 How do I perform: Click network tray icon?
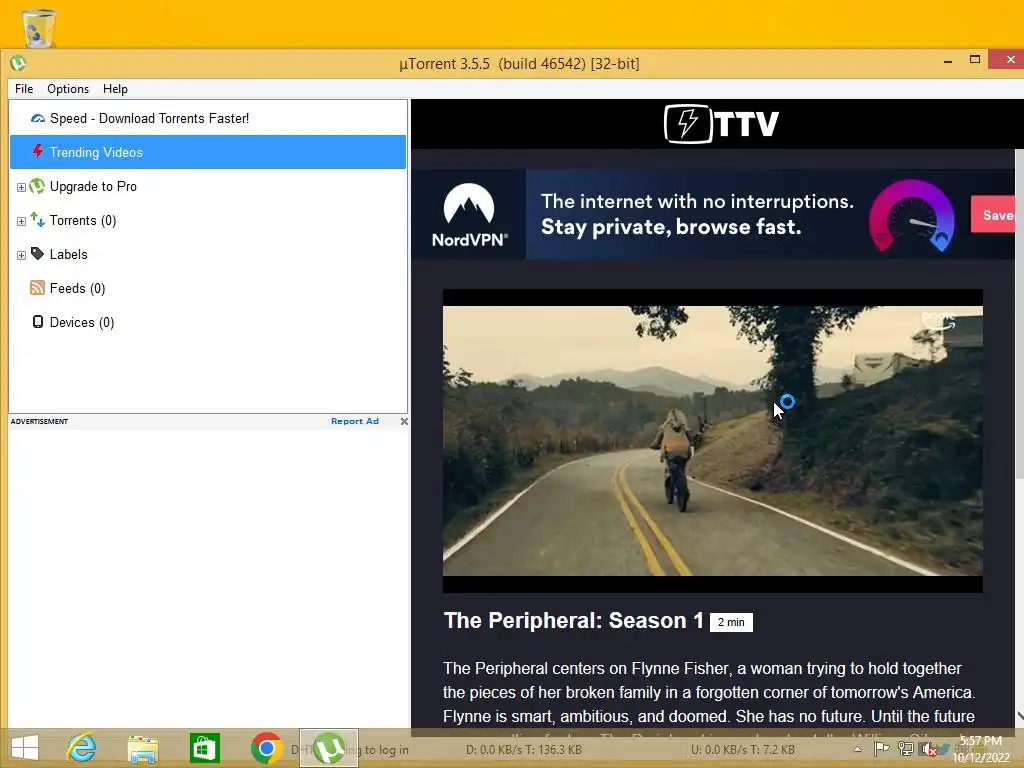pos(906,749)
